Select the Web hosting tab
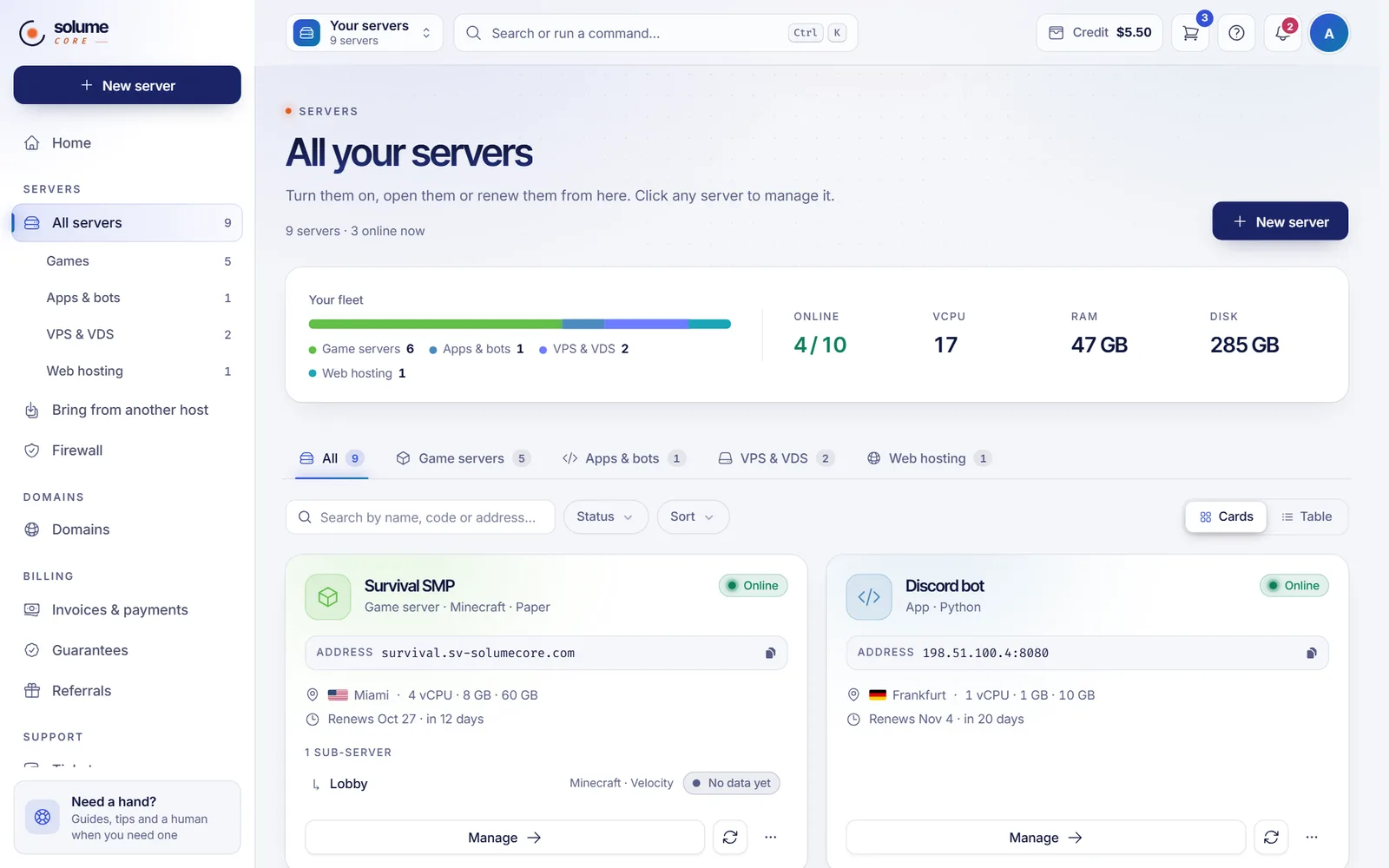 tap(928, 458)
